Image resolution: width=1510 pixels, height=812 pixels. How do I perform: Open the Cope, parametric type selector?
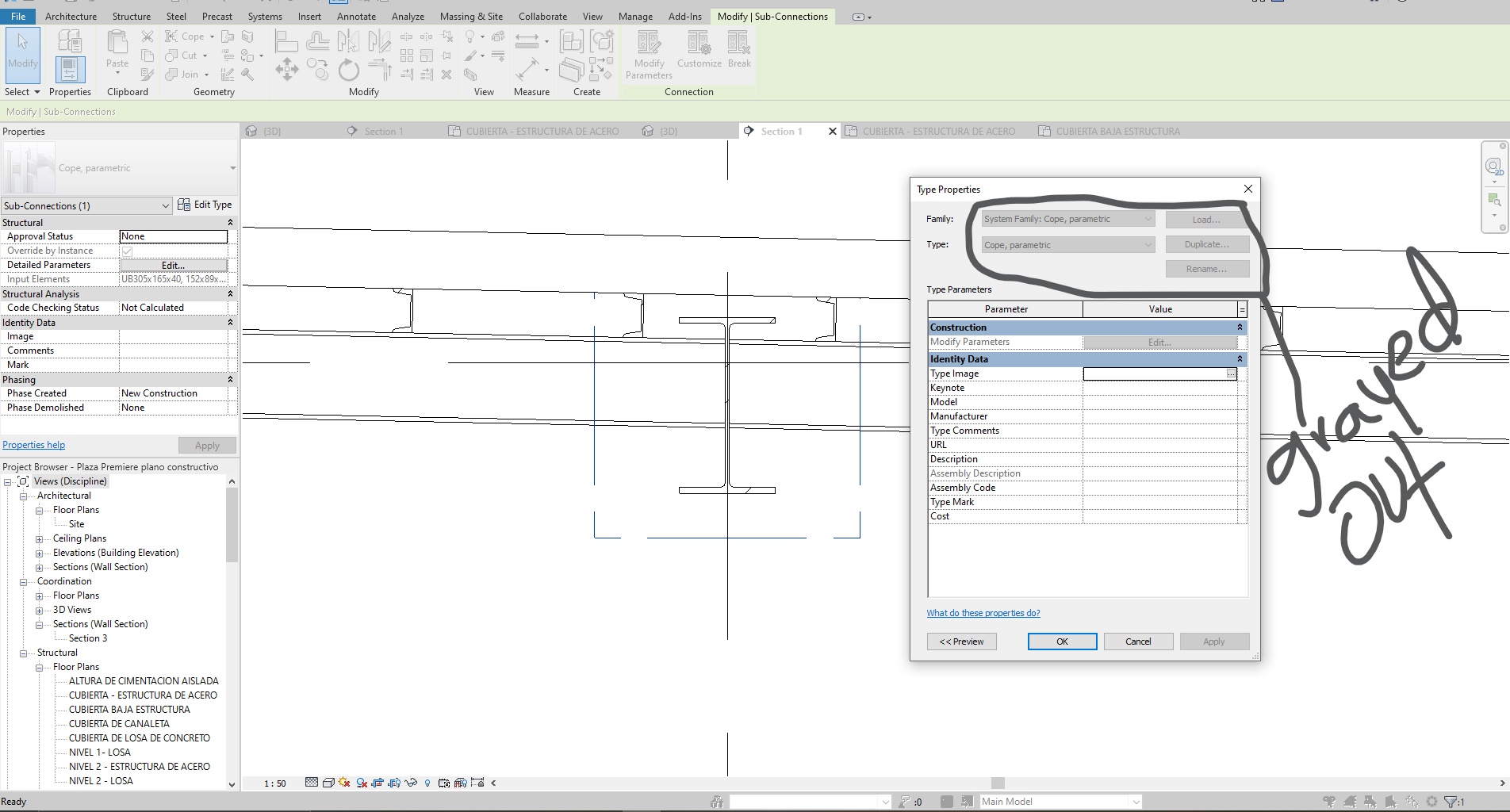pos(120,168)
